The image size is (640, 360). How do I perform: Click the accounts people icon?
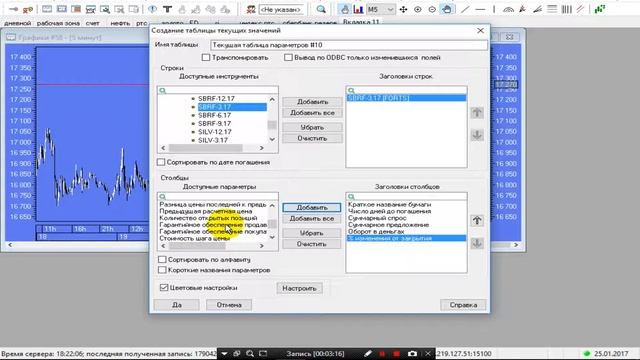coord(251,9)
